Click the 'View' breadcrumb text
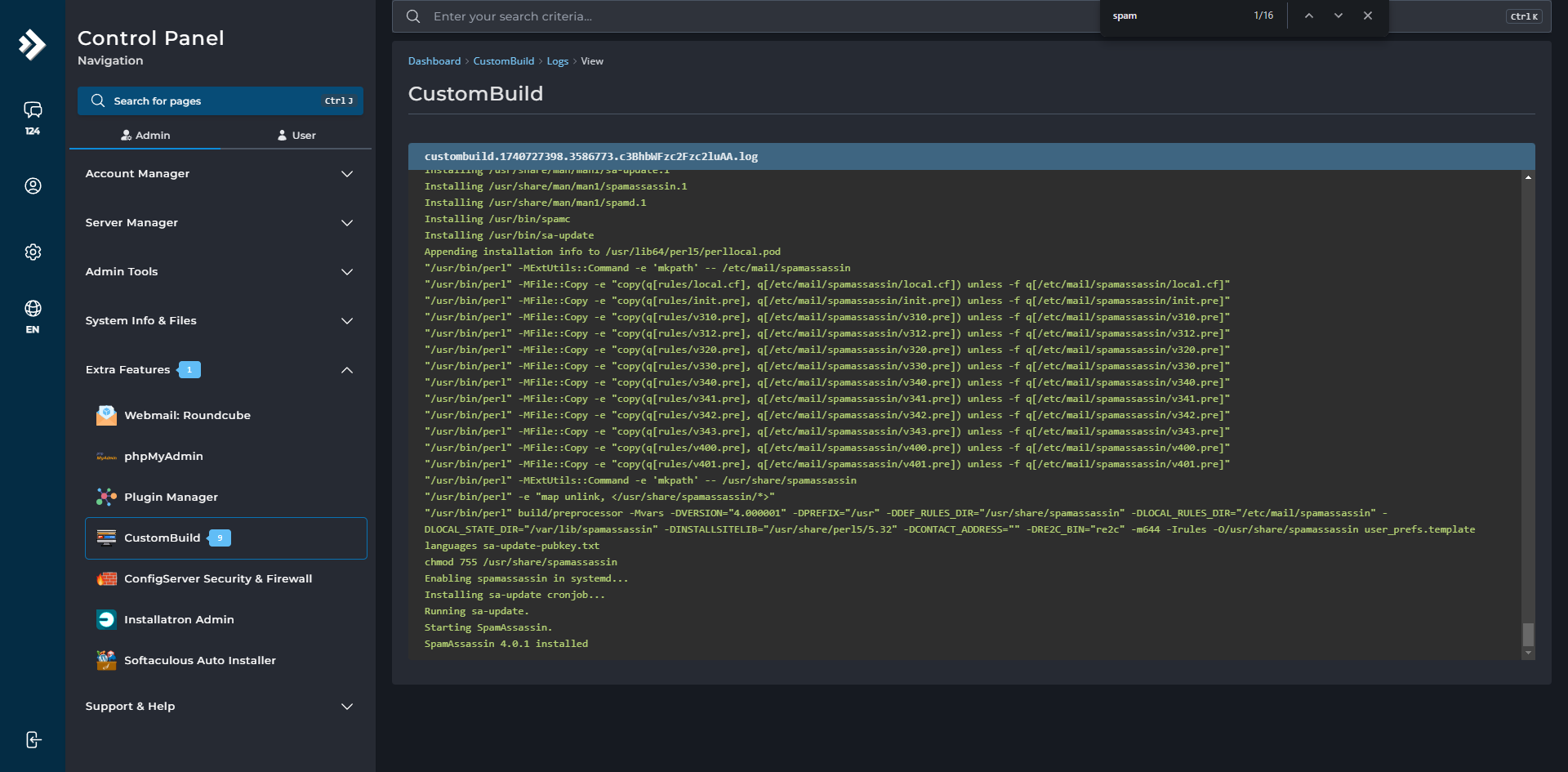The height and width of the screenshot is (772, 1568). (592, 61)
